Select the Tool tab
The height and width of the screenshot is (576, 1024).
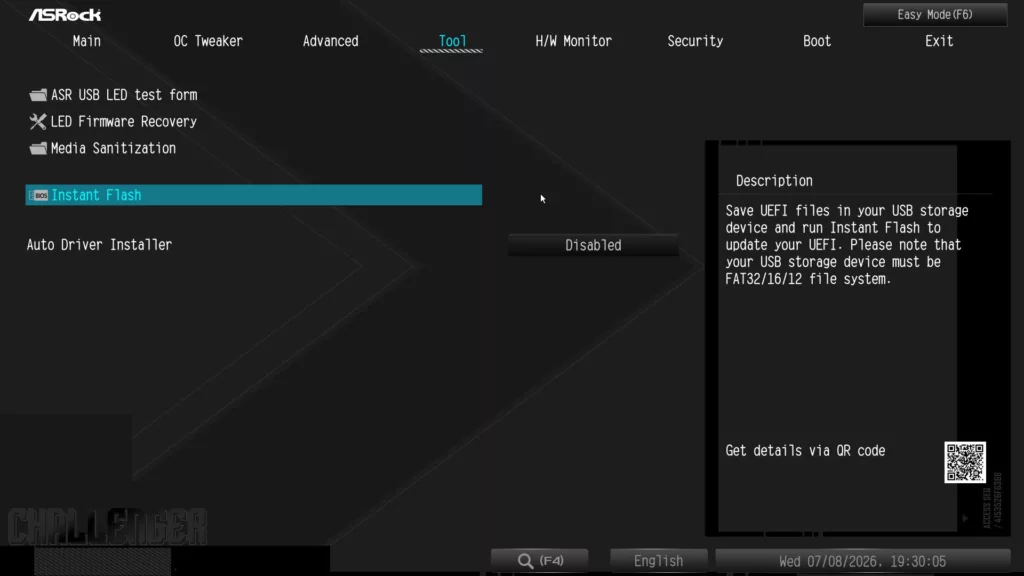tap(452, 41)
